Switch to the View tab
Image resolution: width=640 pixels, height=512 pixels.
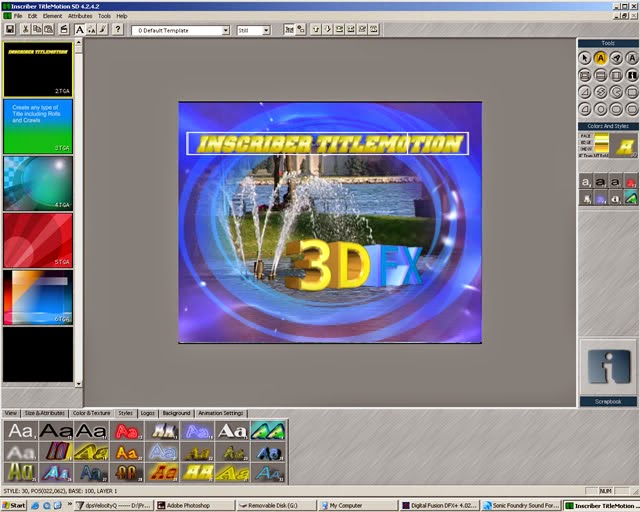pos(11,413)
